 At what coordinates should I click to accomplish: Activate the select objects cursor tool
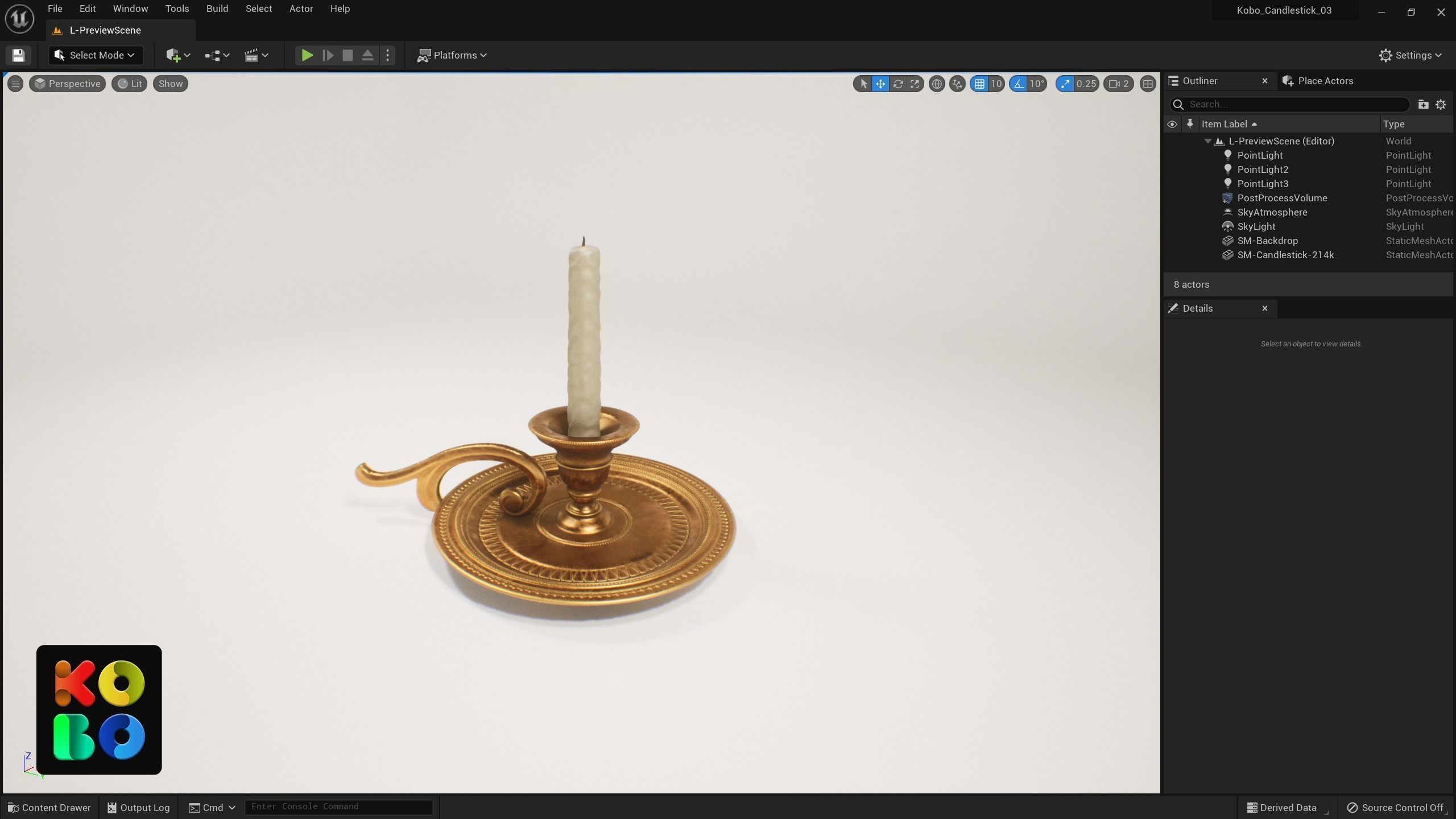pos(863,84)
